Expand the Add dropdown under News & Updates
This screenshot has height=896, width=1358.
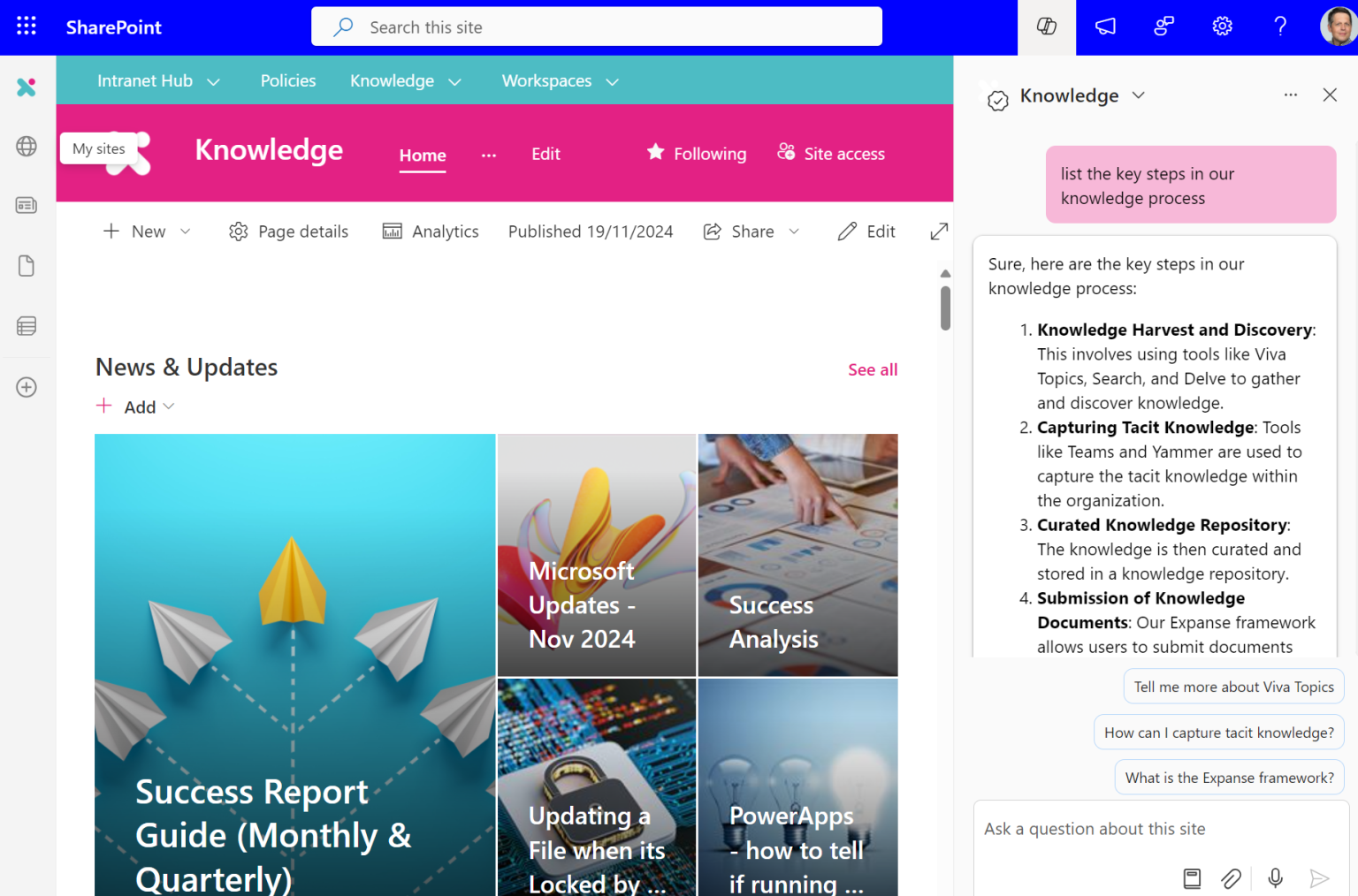point(136,406)
